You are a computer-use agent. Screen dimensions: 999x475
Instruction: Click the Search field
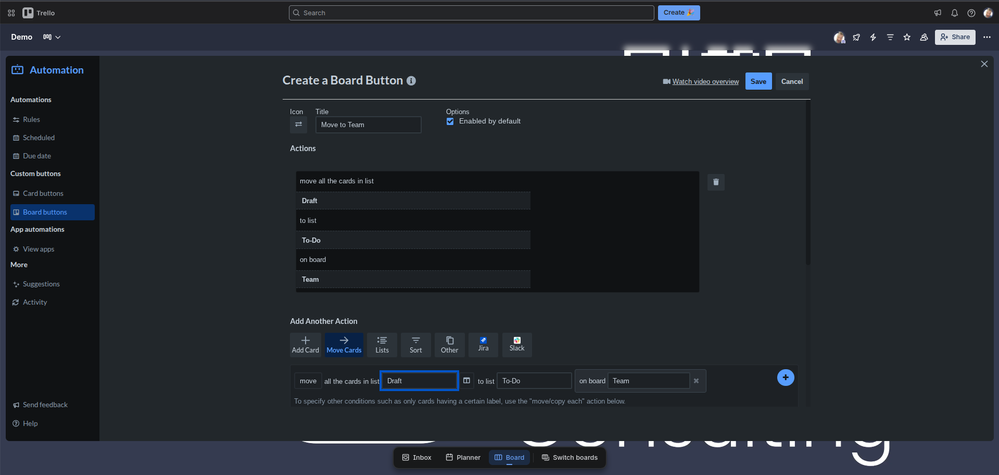coord(471,13)
